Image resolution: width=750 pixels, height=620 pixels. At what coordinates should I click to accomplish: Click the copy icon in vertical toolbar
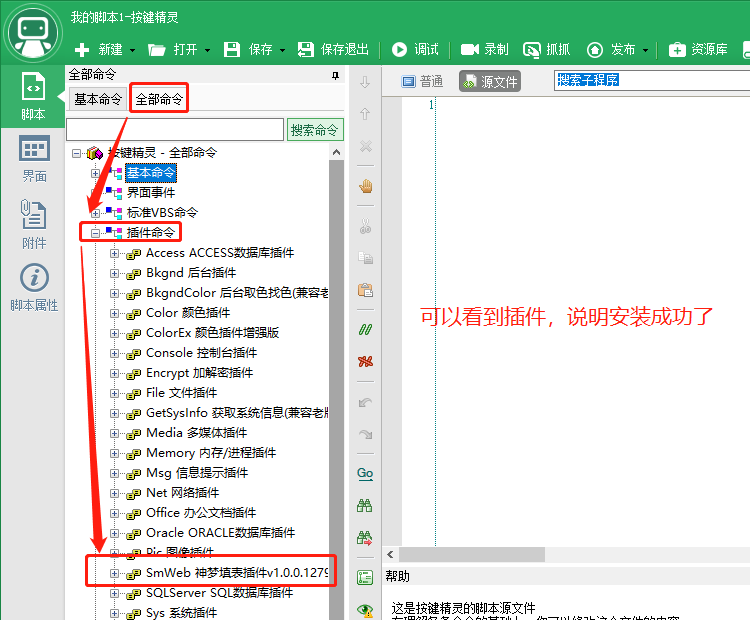pyautogui.click(x=365, y=258)
